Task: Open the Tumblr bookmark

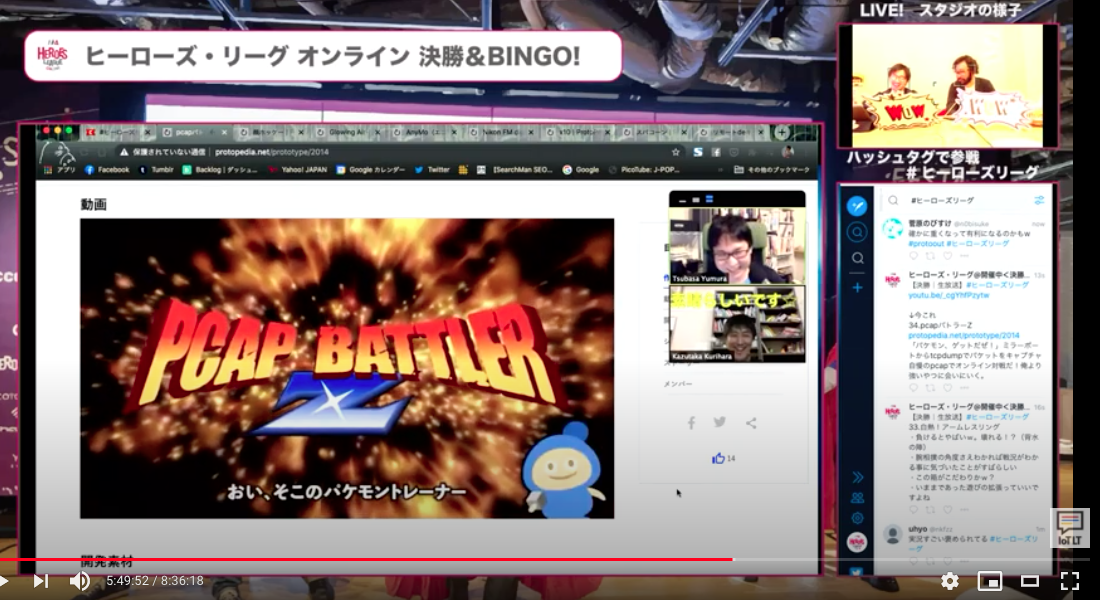Action: tap(156, 170)
